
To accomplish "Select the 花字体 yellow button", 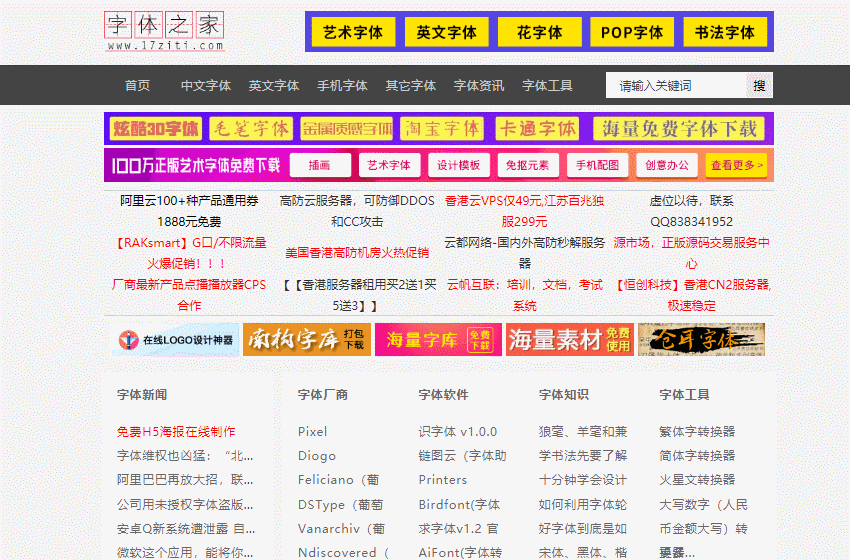I will tap(539, 32).
